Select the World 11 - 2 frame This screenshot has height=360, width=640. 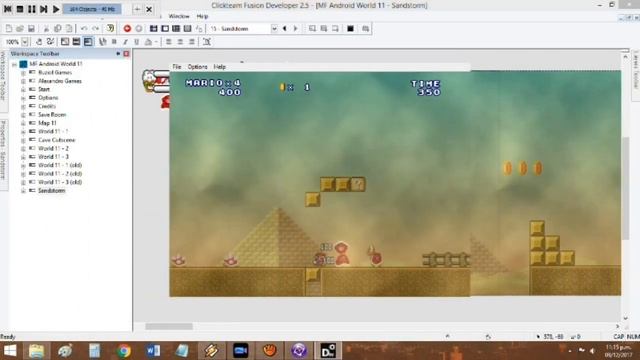coord(53,148)
